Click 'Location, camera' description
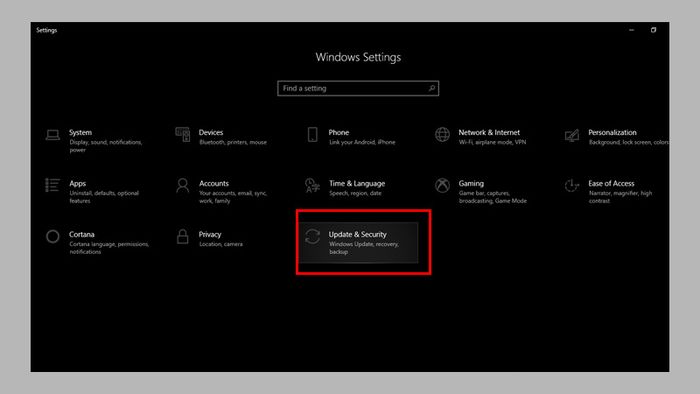 [x=221, y=244]
